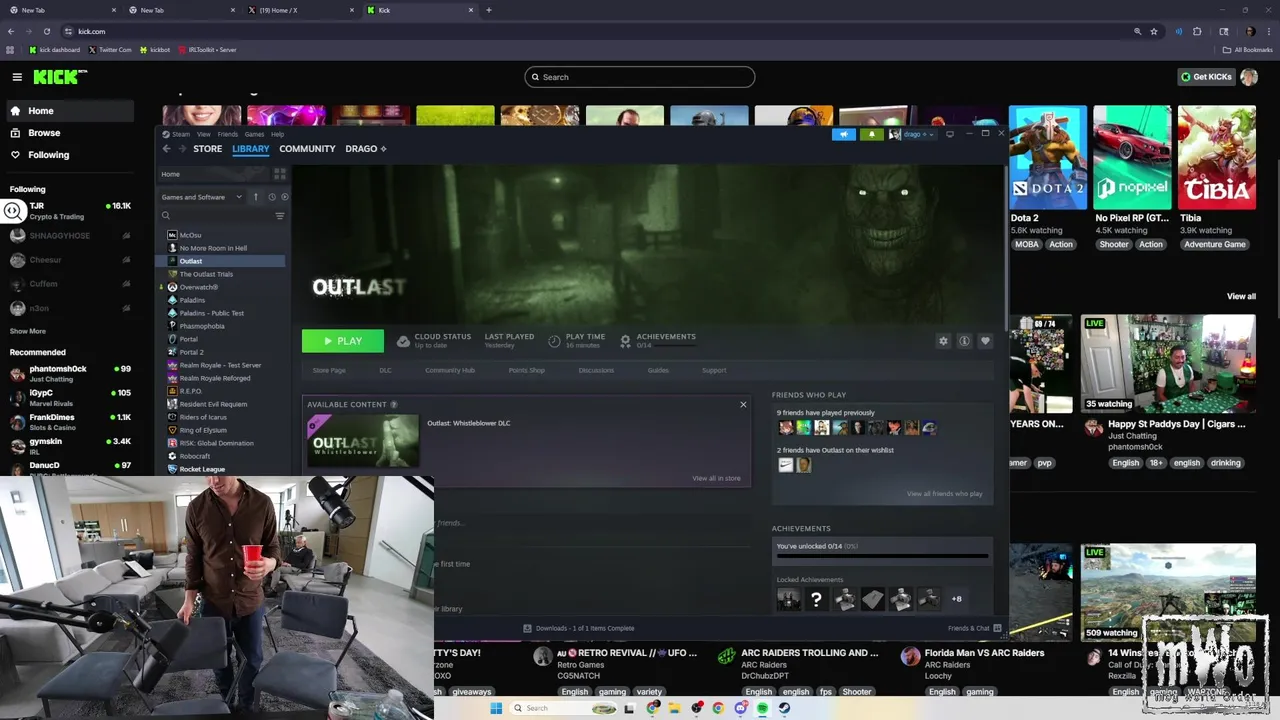Open Outlast Community Hub tab
The height and width of the screenshot is (720, 1280).
click(450, 370)
